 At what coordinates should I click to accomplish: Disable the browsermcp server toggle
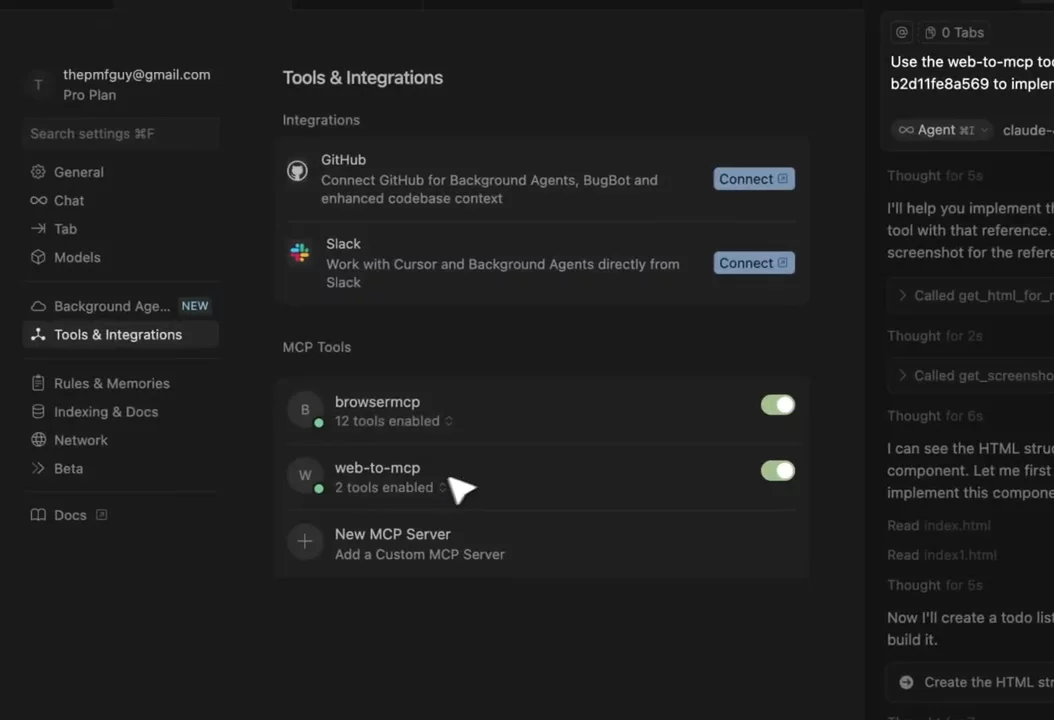tap(777, 405)
